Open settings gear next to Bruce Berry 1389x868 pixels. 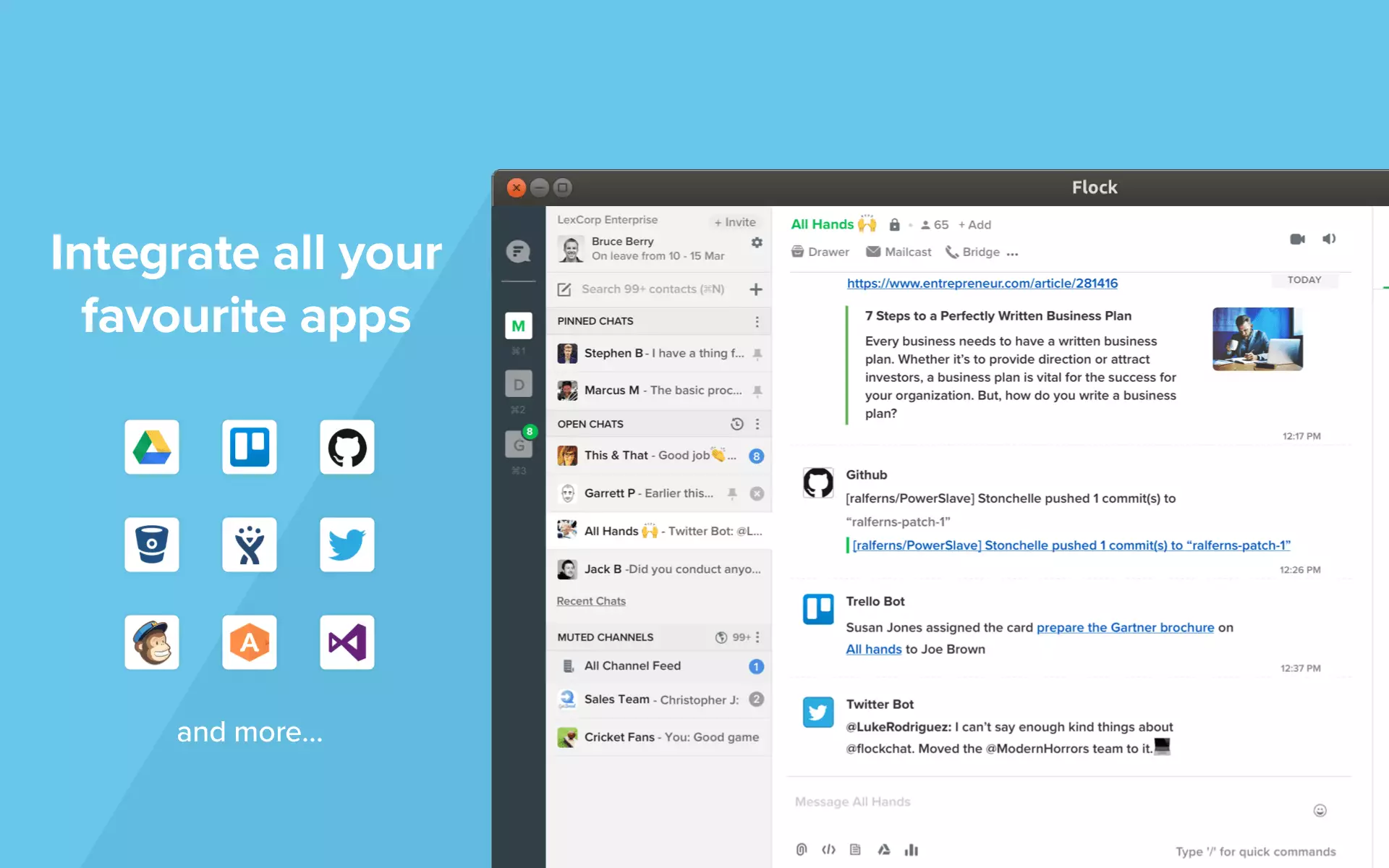click(x=757, y=242)
